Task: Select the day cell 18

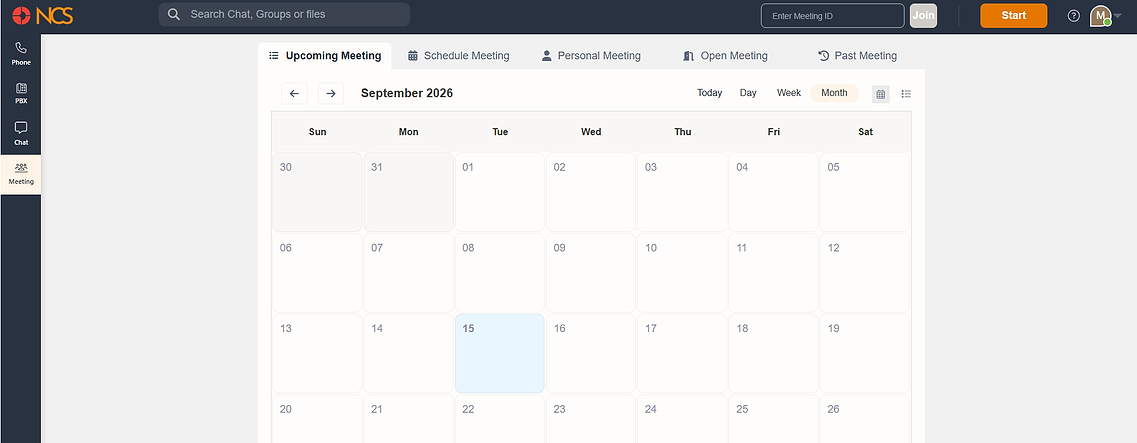Action: pos(774,353)
